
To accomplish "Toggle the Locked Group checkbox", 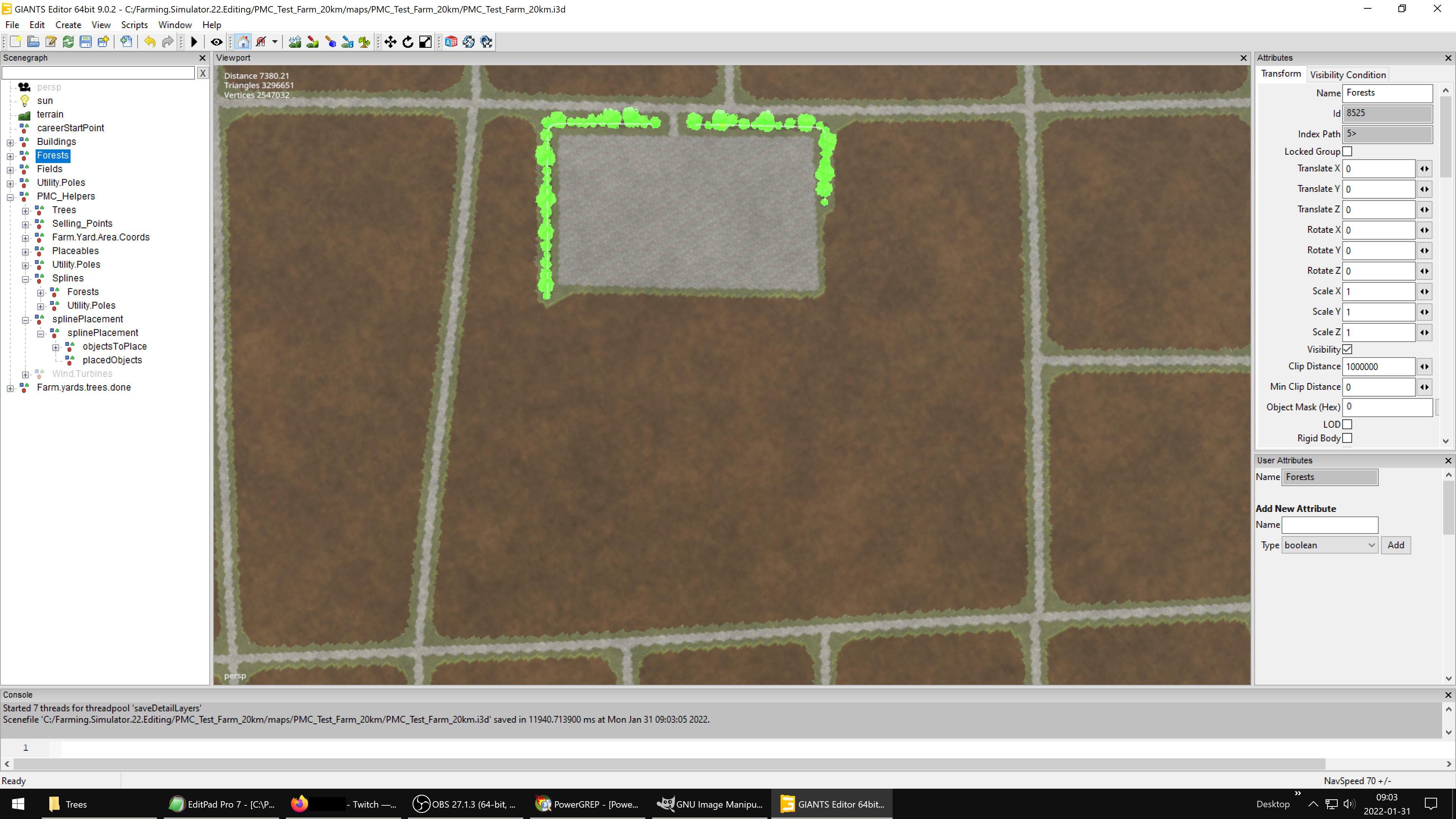I will click(1348, 152).
